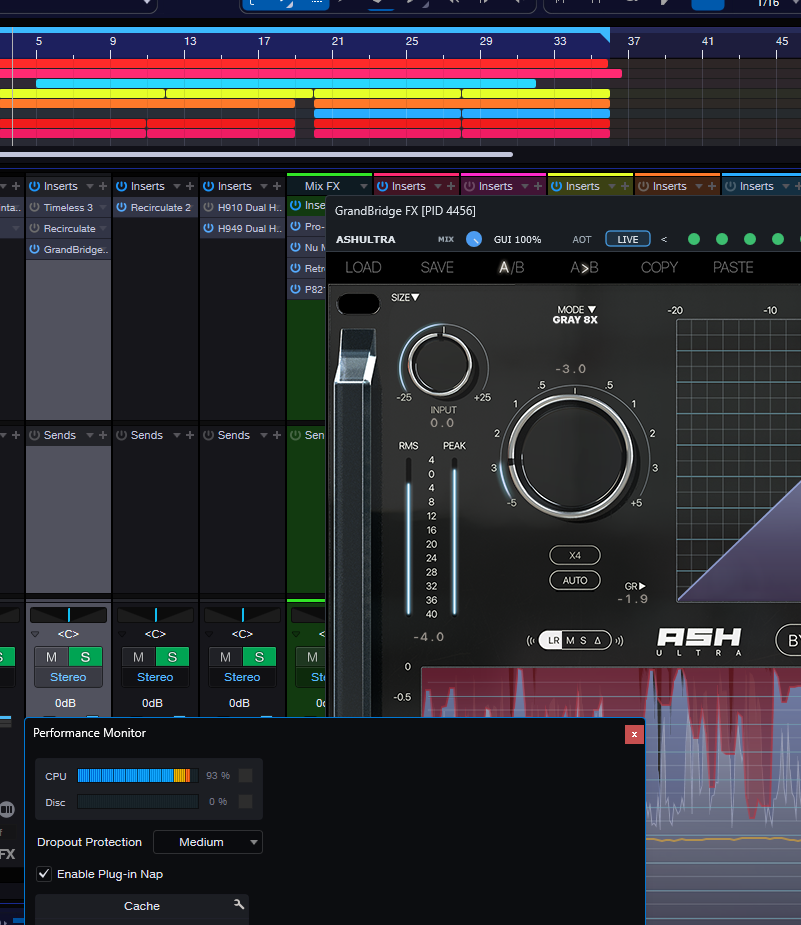The width and height of the screenshot is (801, 925).
Task: Click the ASHULTRA Mix knob icon
Action: [474, 239]
